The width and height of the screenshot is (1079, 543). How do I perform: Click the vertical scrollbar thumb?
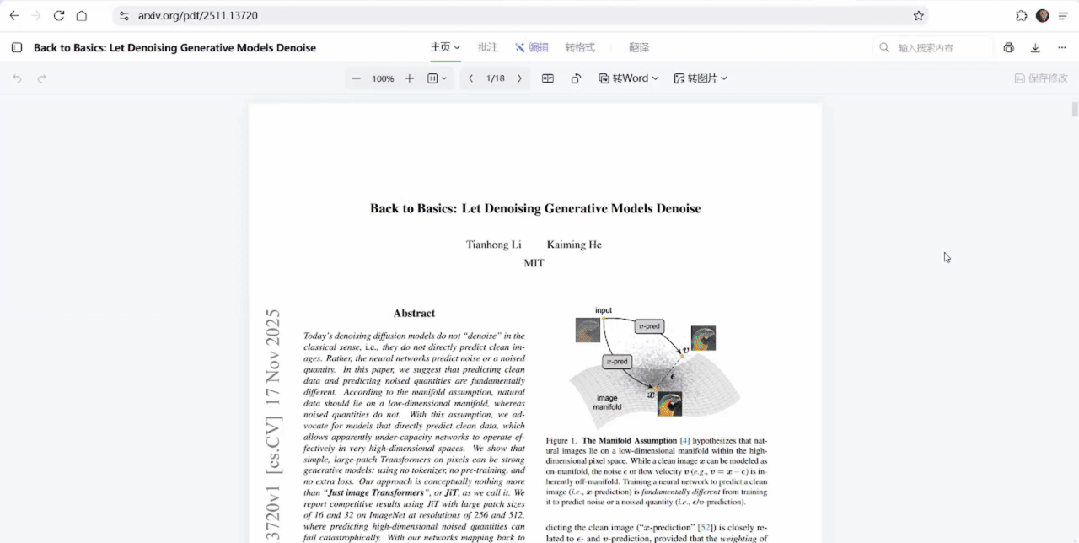click(1075, 110)
